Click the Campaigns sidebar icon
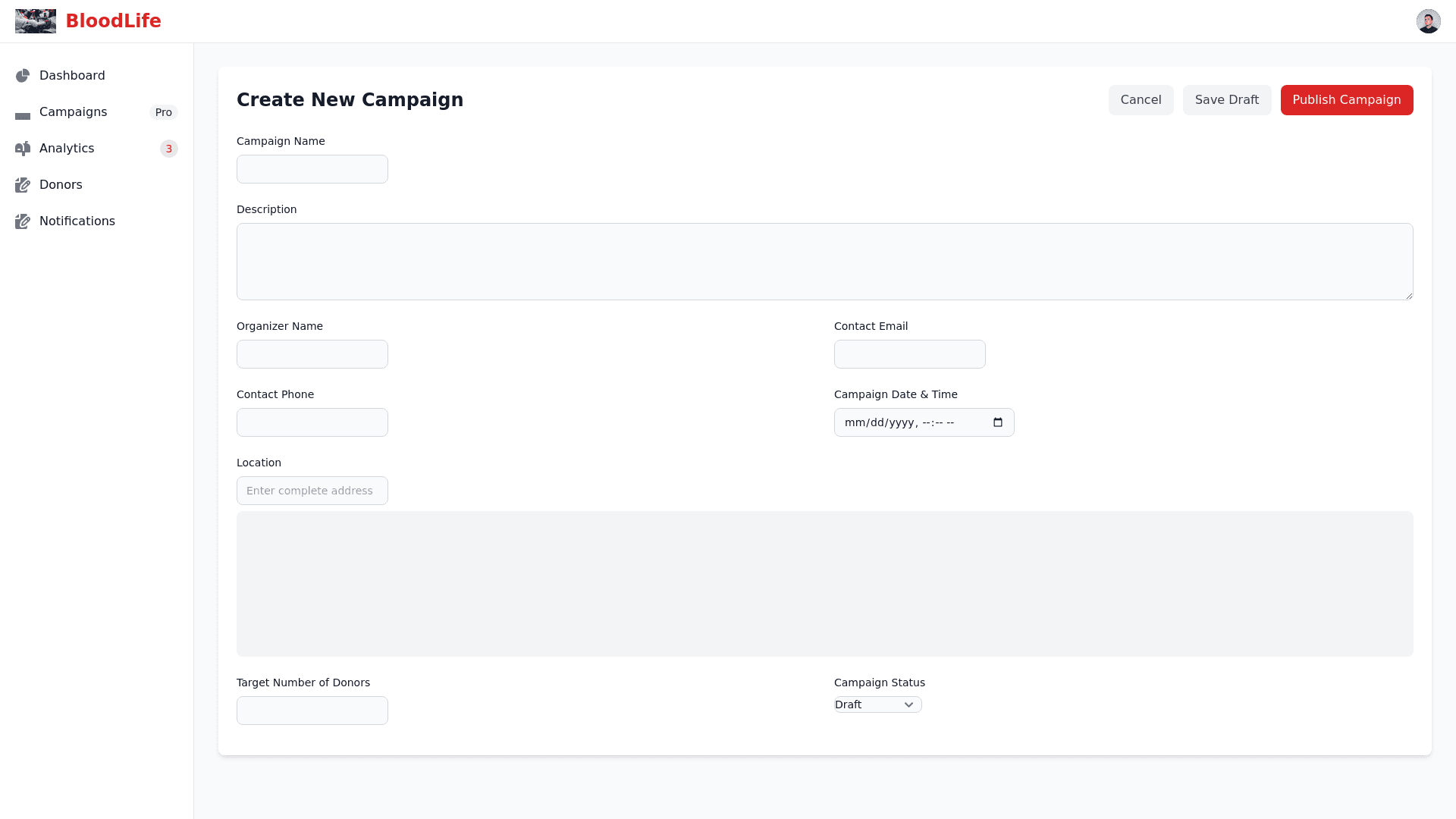This screenshot has width=1456, height=819. [23, 115]
